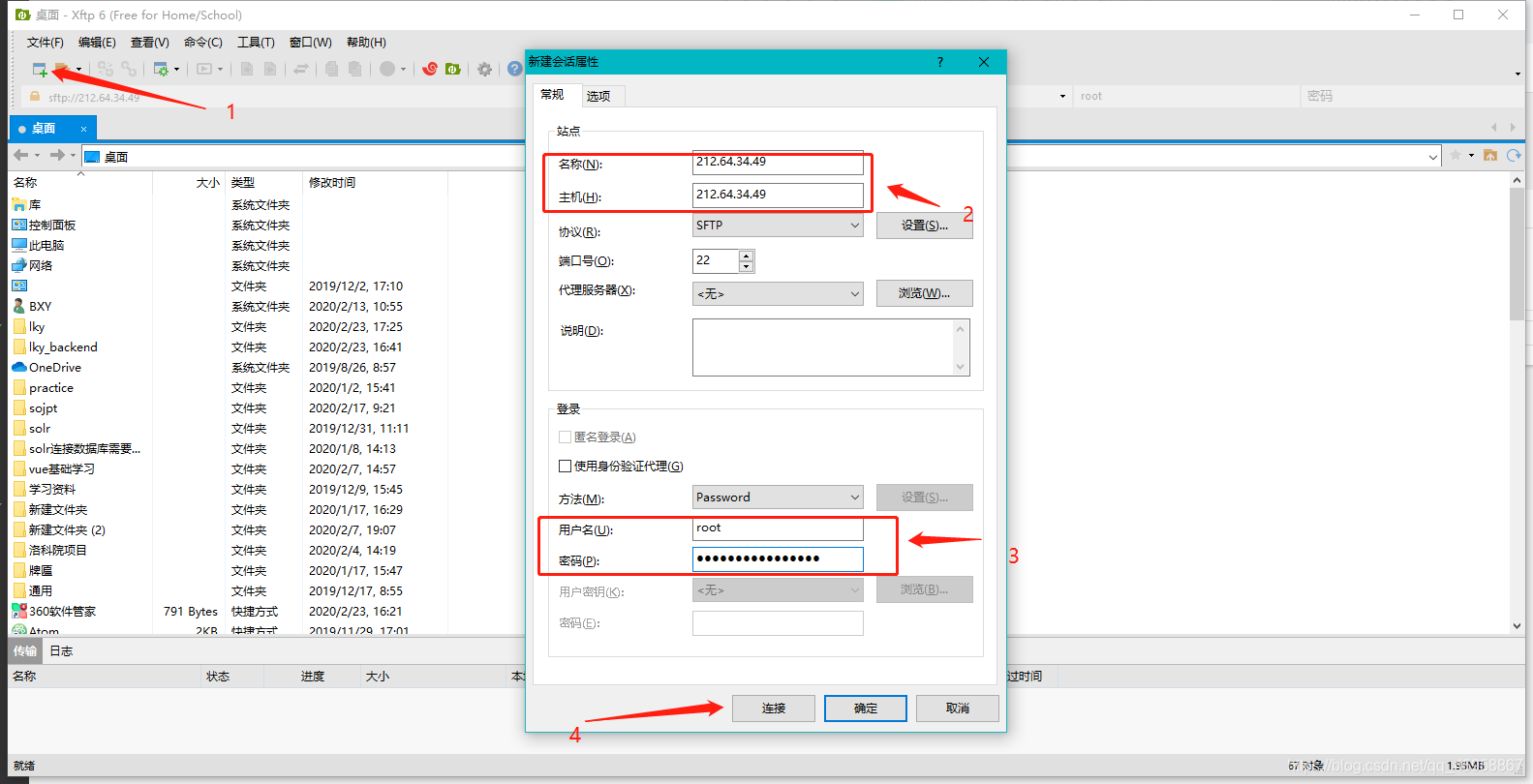Open options via the gear icon
This screenshot has width=1533, height=784.
(x=484, y=69)
